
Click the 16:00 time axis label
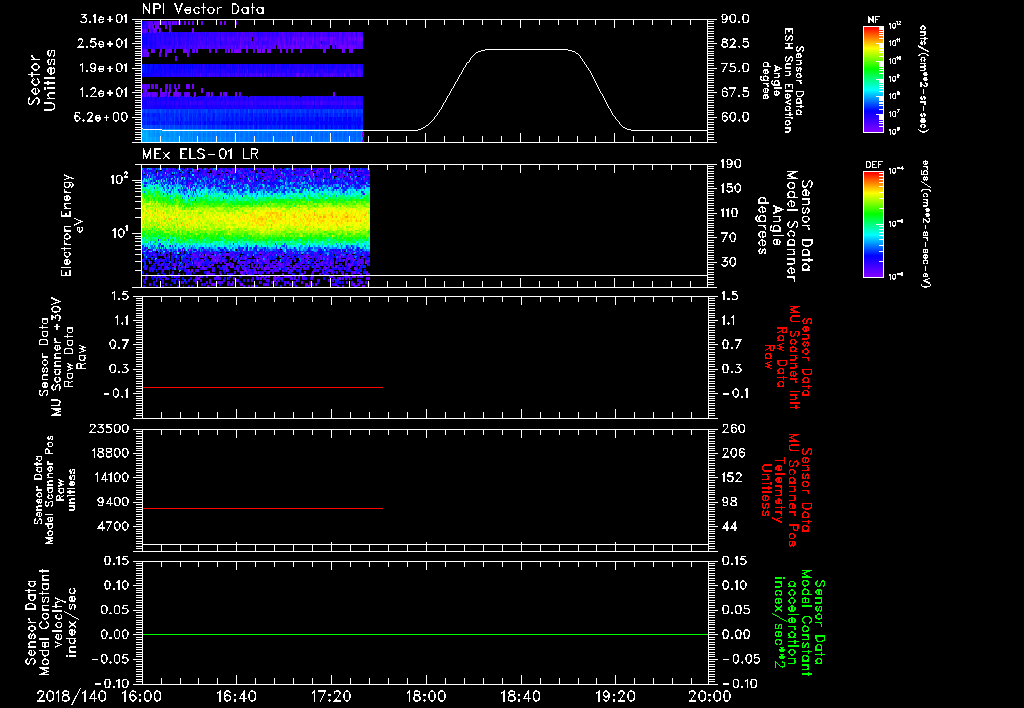tap(142, 696)
